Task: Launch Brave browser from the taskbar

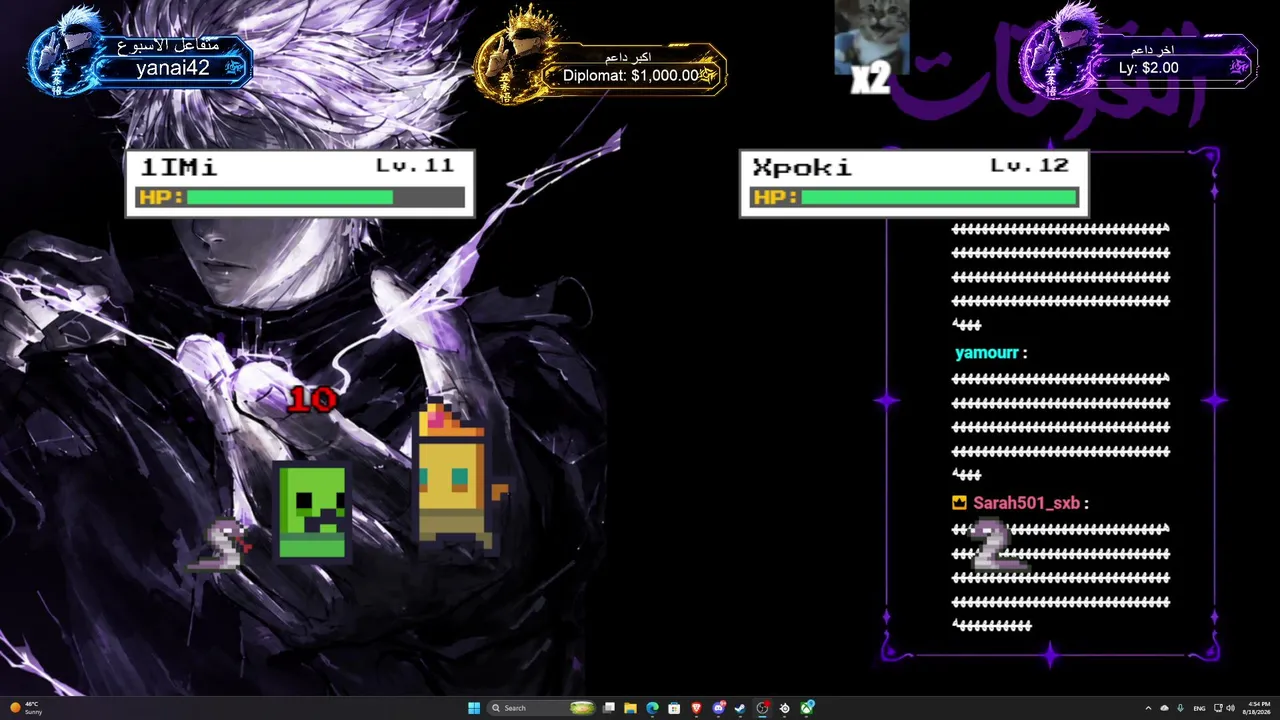Action: [x=697, y=708]
